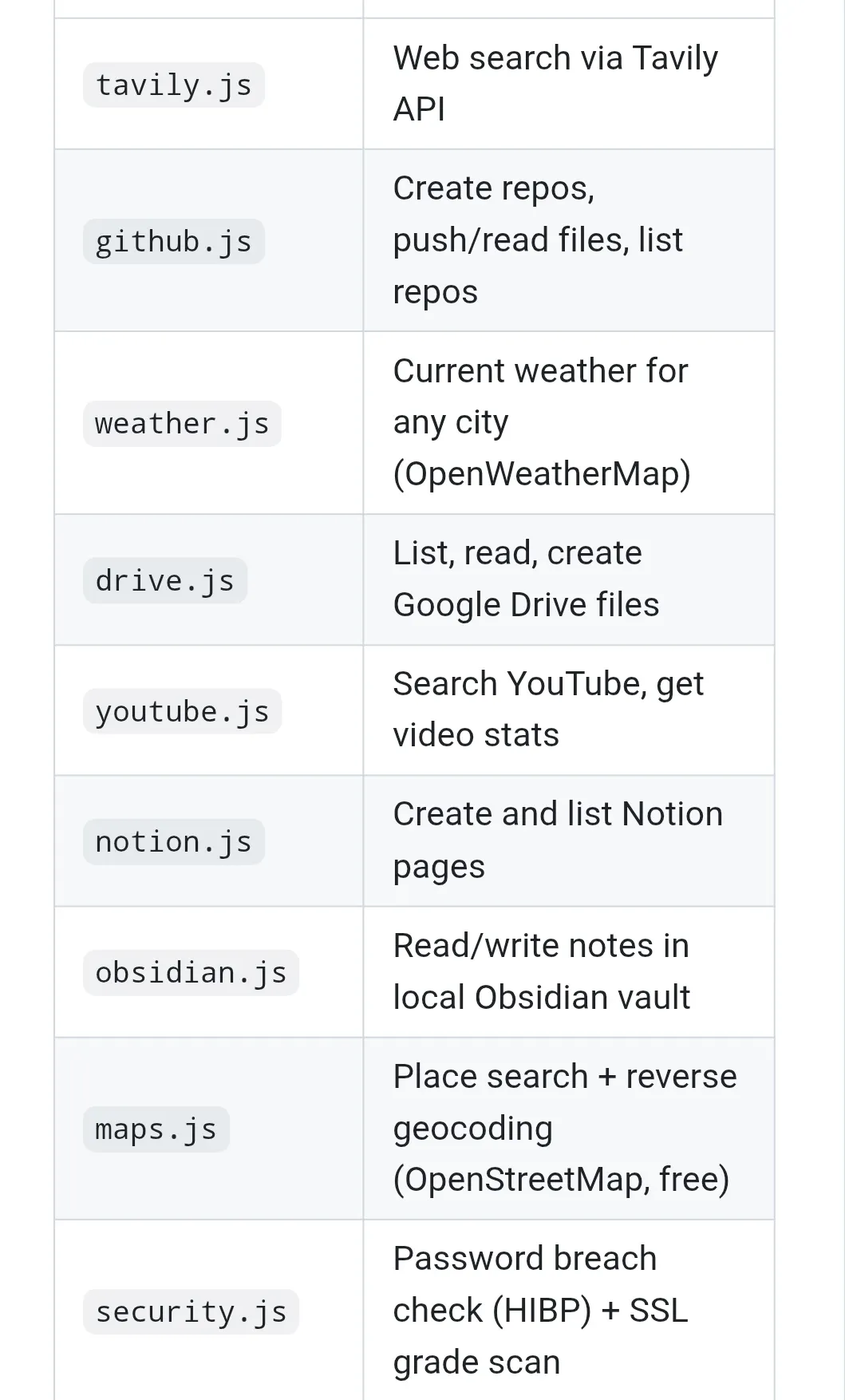Select the tavily.js file name

tap(173, 85)
